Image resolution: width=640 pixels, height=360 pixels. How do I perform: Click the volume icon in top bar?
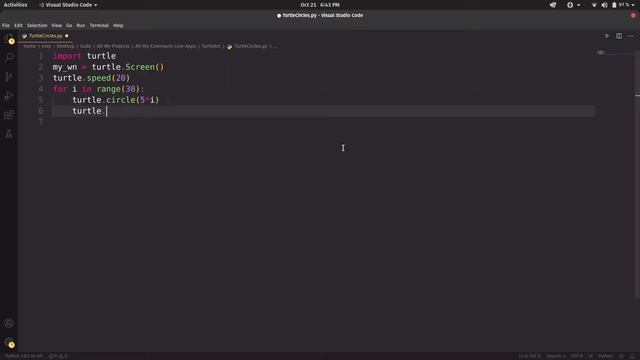coord(604,5)
